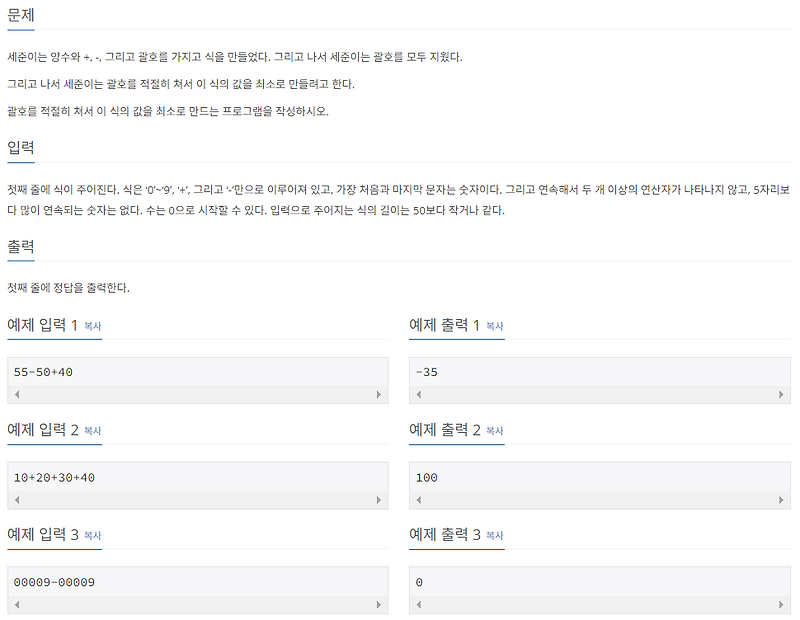The width and height of the screenshot is (800, 620).
Task: Copy example output 1 via 복사 link
Action: click(x=494, y=326)
